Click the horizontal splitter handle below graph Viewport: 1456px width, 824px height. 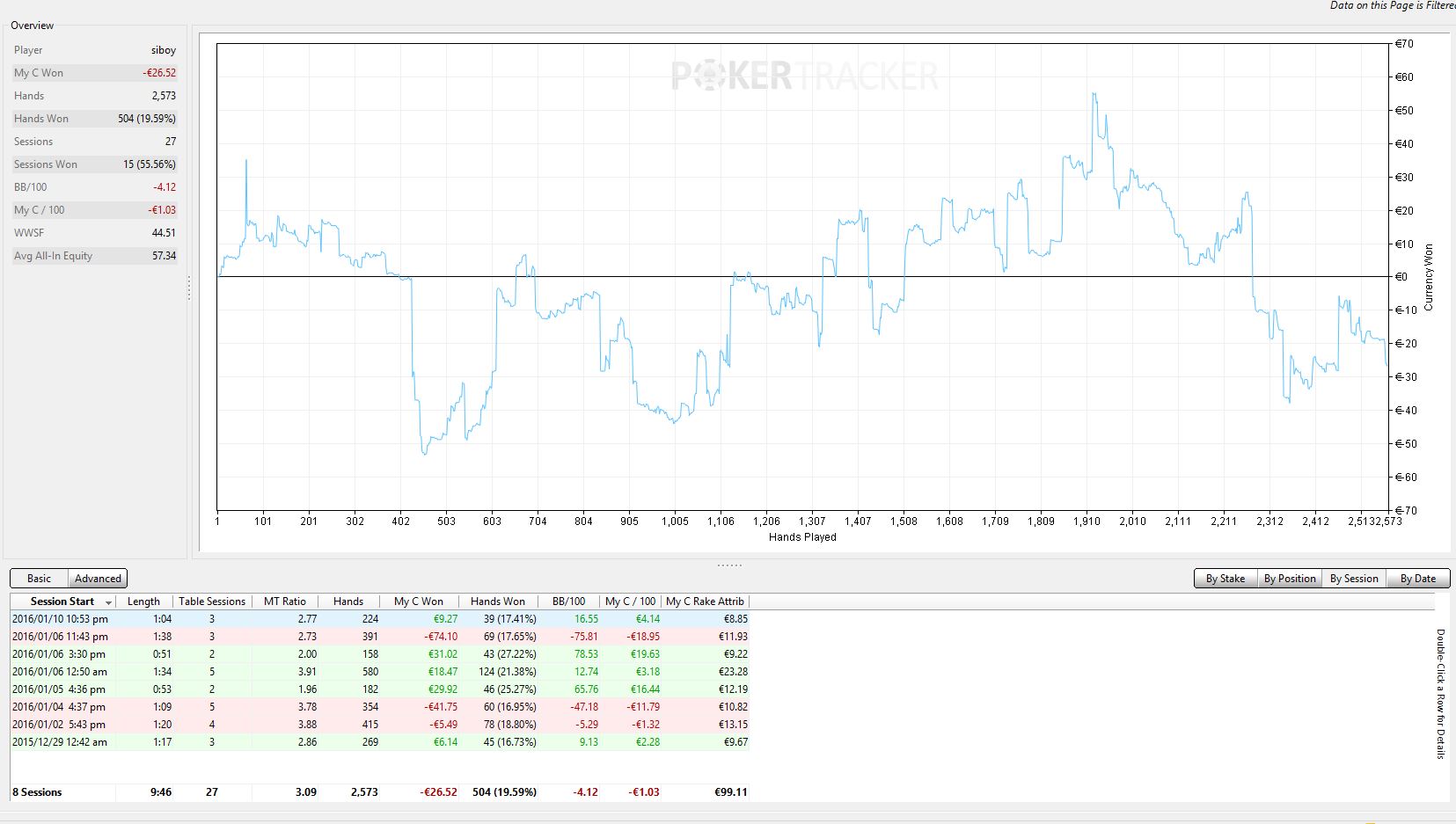(729, 565)
